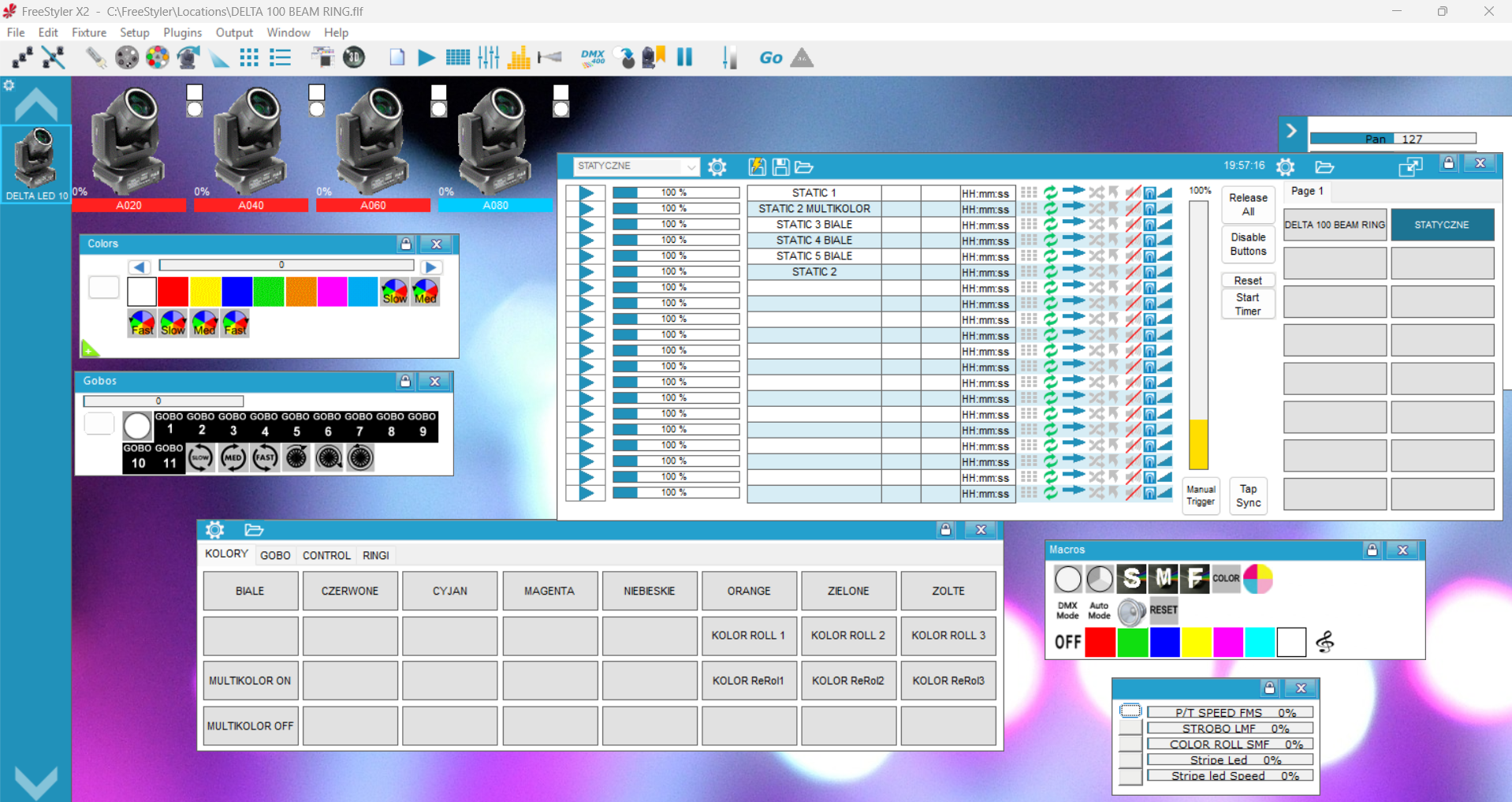The image size is (1512, 802).
Task: Click the pause icon in the toolbar
Action: click(684, 57)
